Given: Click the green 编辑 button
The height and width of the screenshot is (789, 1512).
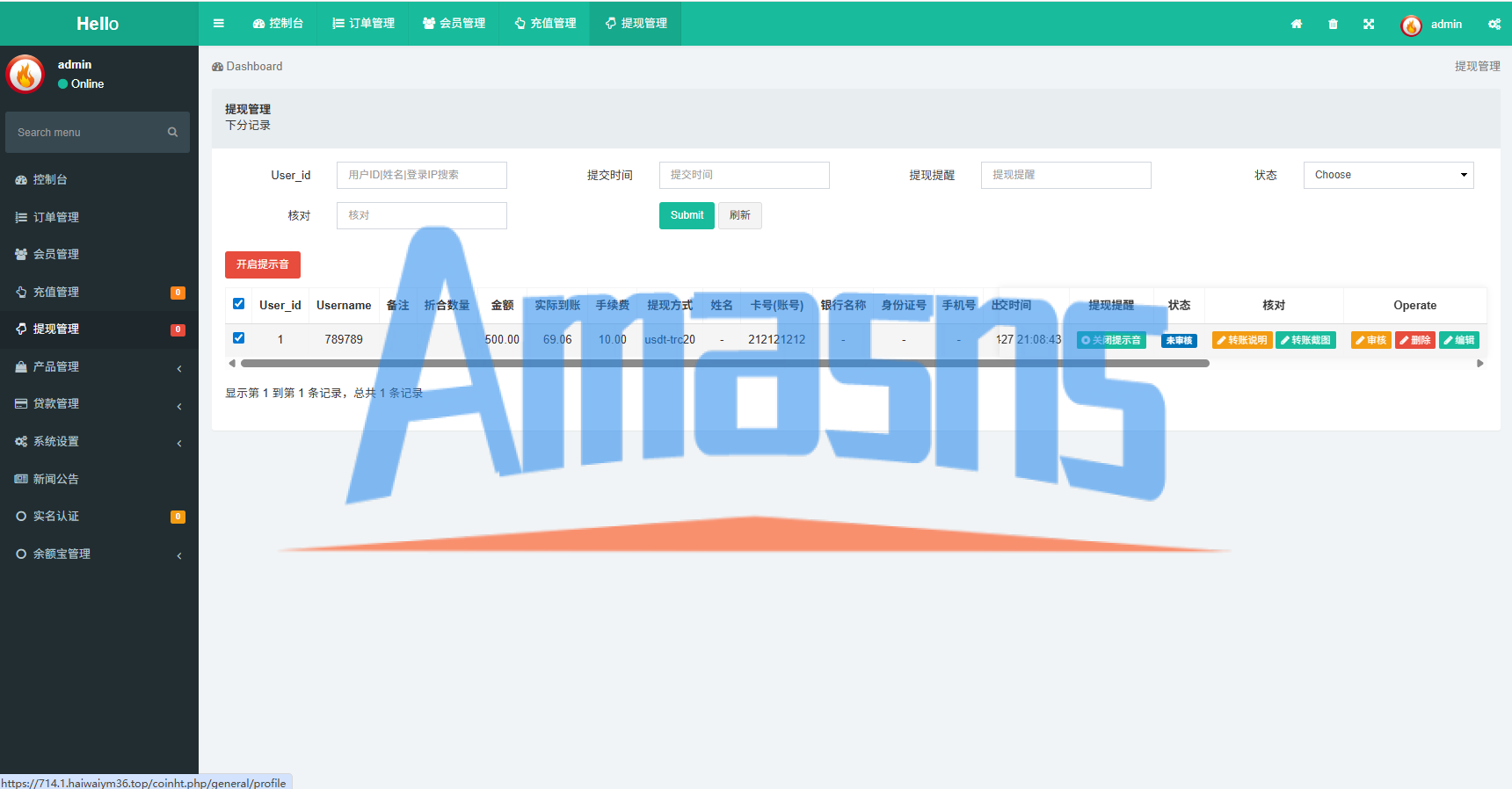Looking at the screenshot, I should click(x=1459, y=340).
